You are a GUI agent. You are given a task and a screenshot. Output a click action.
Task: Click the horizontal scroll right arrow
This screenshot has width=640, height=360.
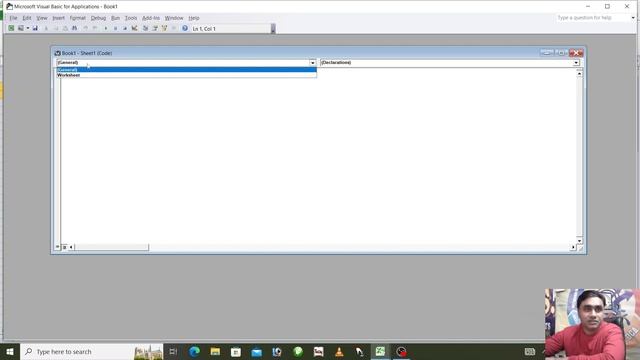click(573, 247)
